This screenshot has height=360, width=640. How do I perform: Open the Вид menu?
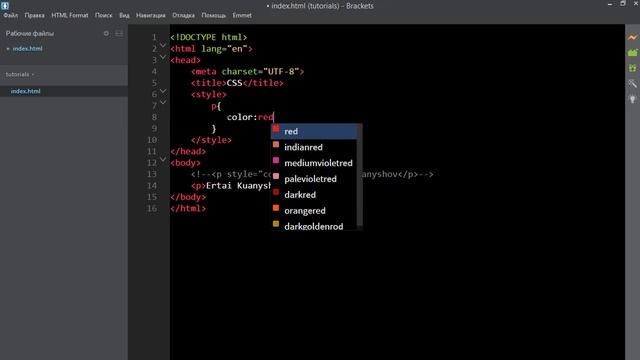tap(124, 16)
